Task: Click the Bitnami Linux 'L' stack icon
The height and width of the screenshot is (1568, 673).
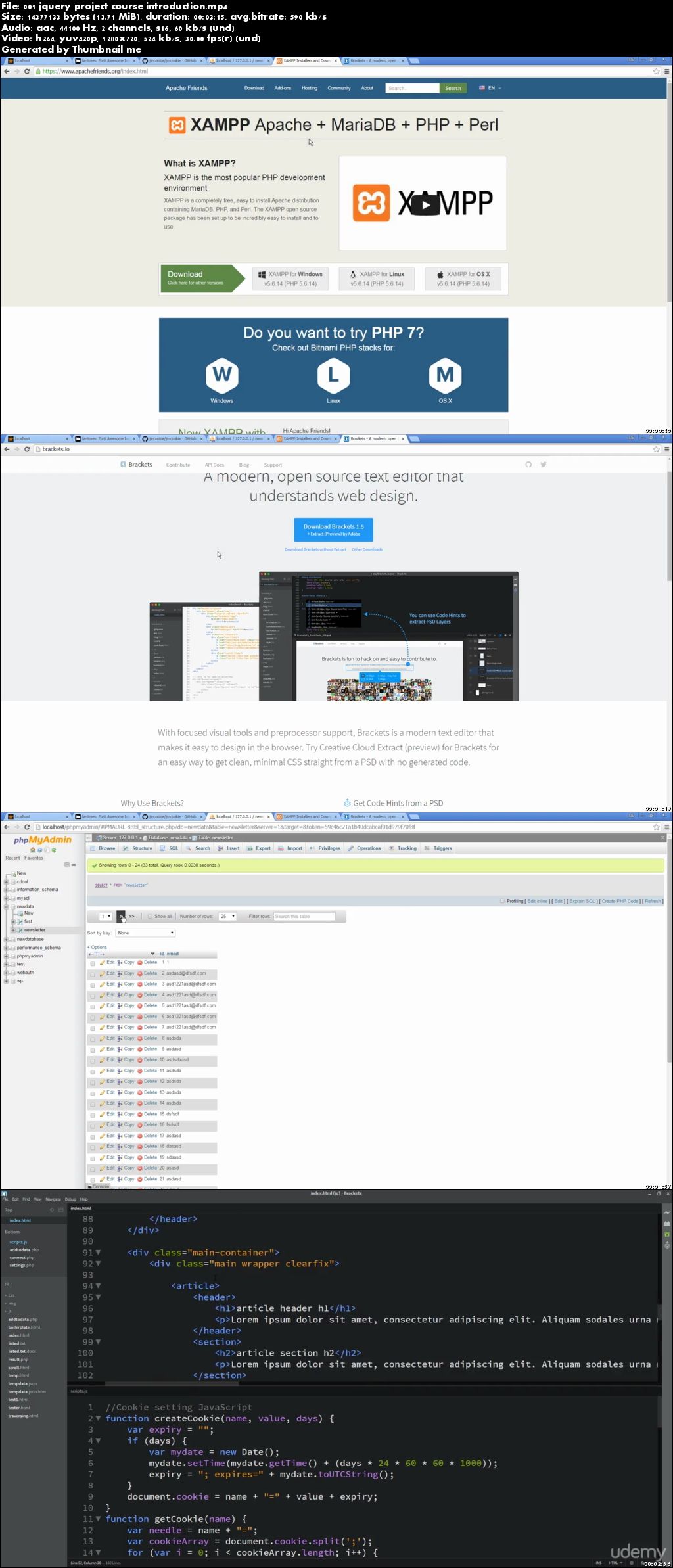Action: tap(334, 375)
